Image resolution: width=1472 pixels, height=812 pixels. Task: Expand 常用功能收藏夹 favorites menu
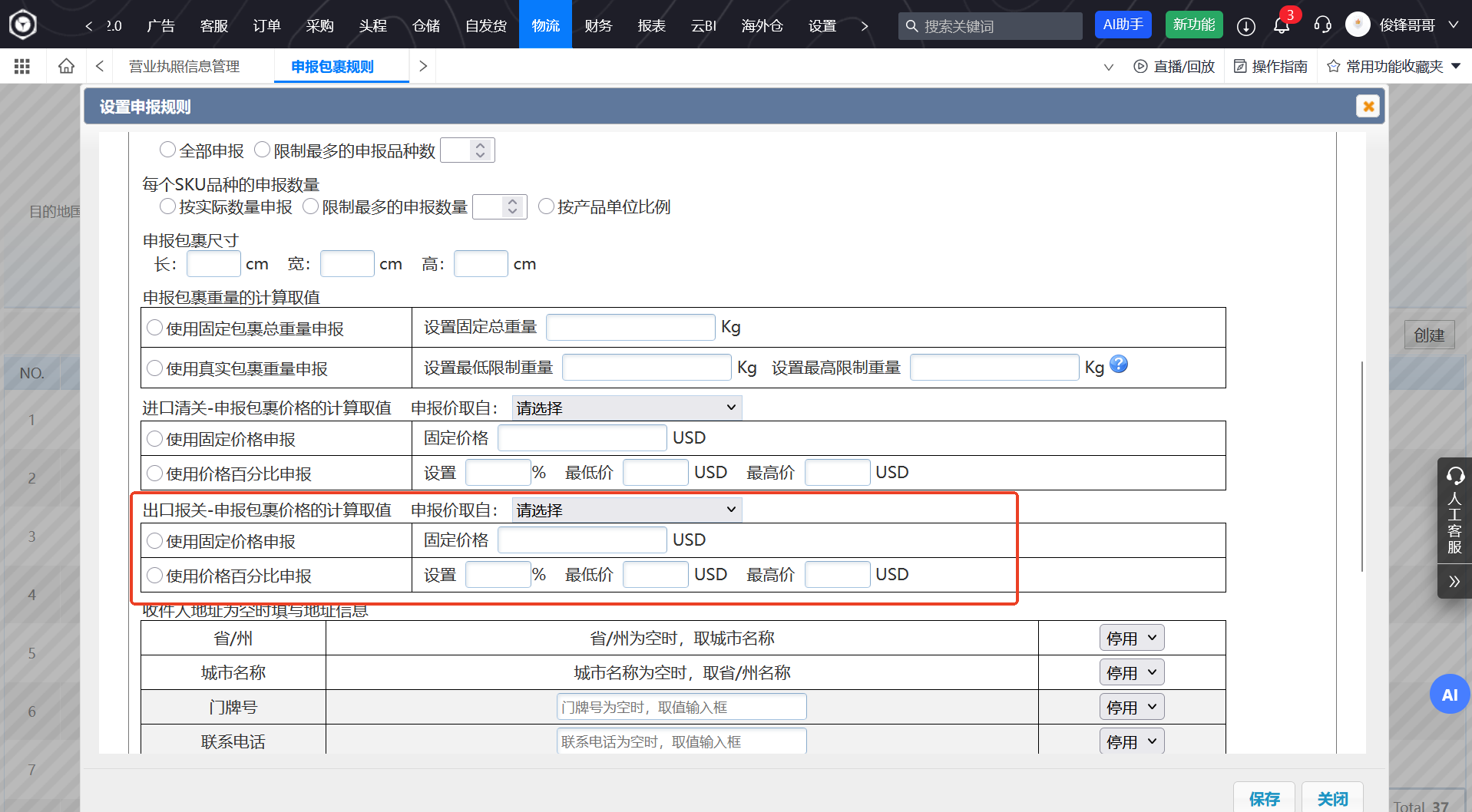[1392, 66]
